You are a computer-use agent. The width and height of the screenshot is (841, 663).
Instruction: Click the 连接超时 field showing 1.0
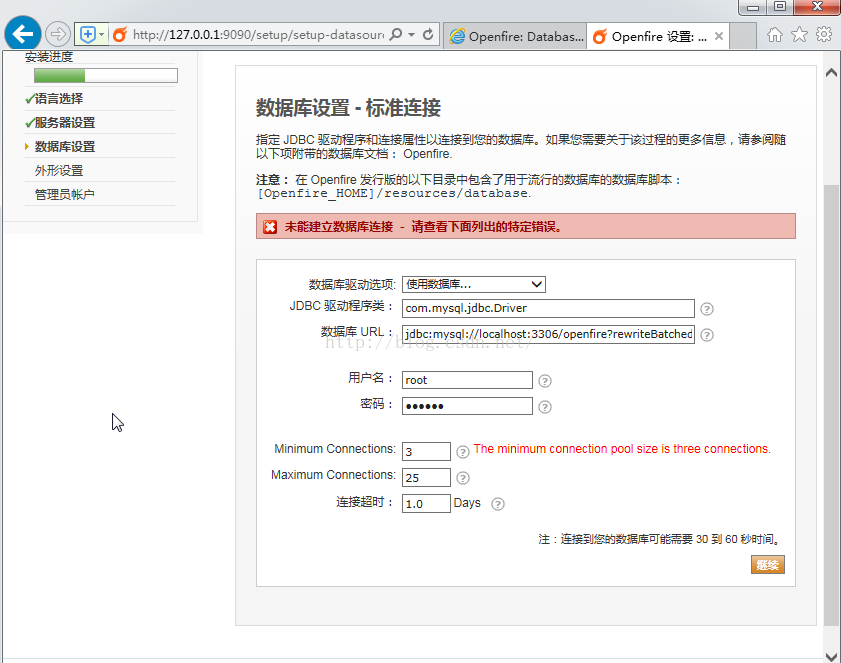click(x=426, y=504)
